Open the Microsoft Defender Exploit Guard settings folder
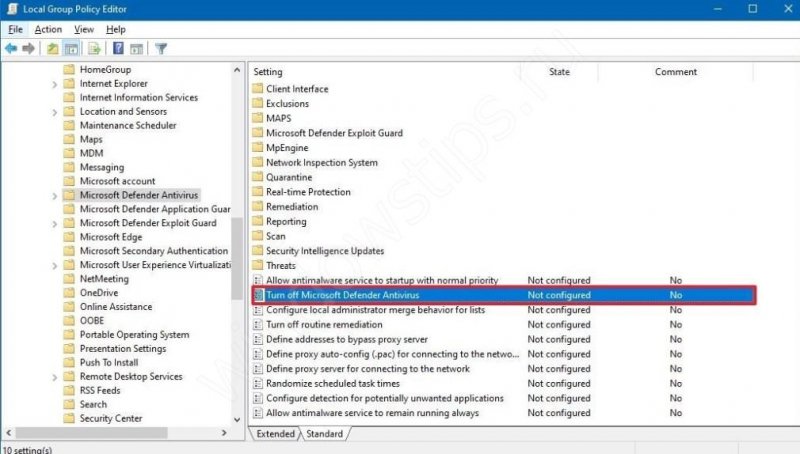Image resolution: width=800 pixels, height=454 pixels. click(x=334, y=133)
